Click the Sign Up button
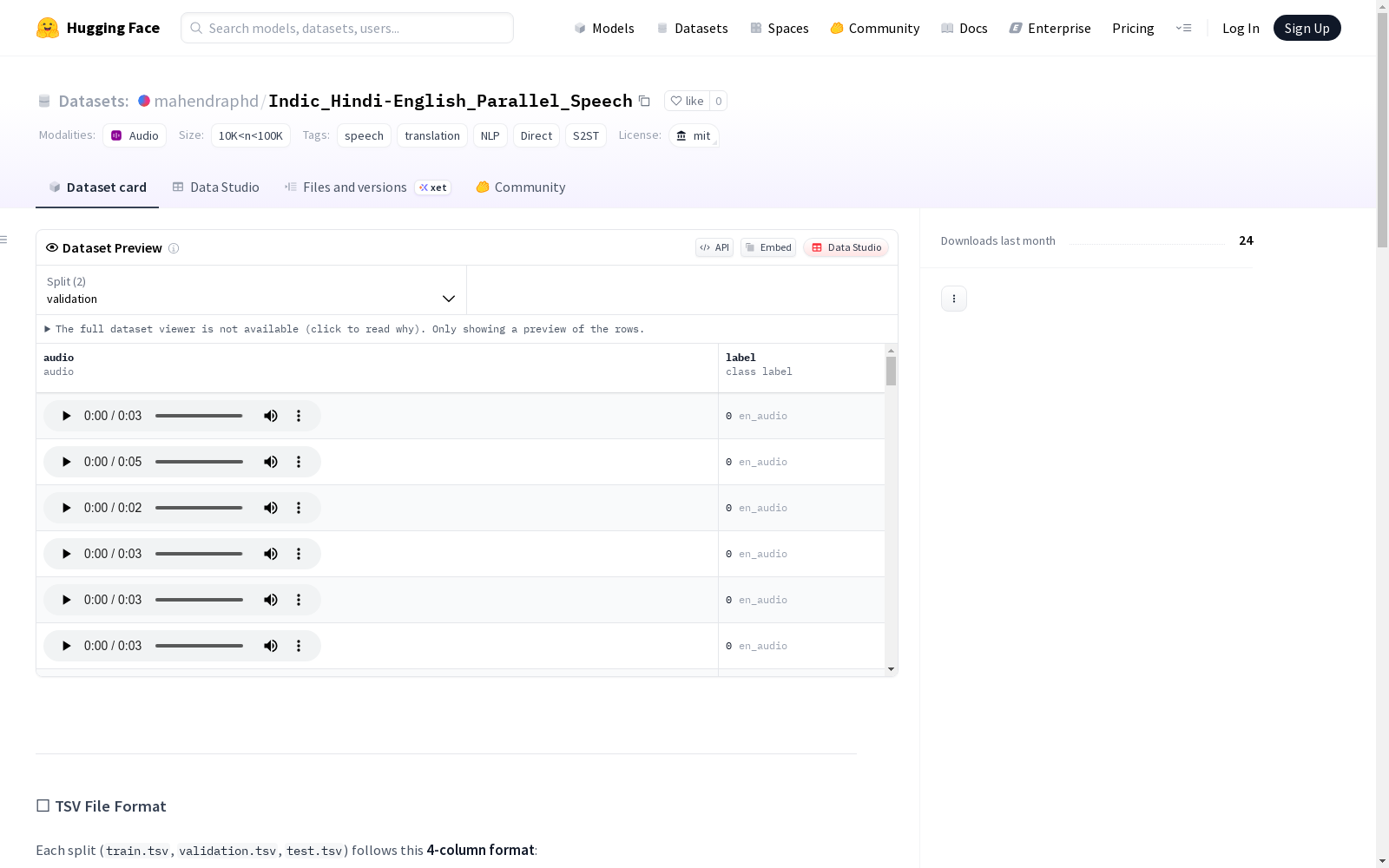The width and height of the screenshot is (1389, 868). click(1307, 28)
